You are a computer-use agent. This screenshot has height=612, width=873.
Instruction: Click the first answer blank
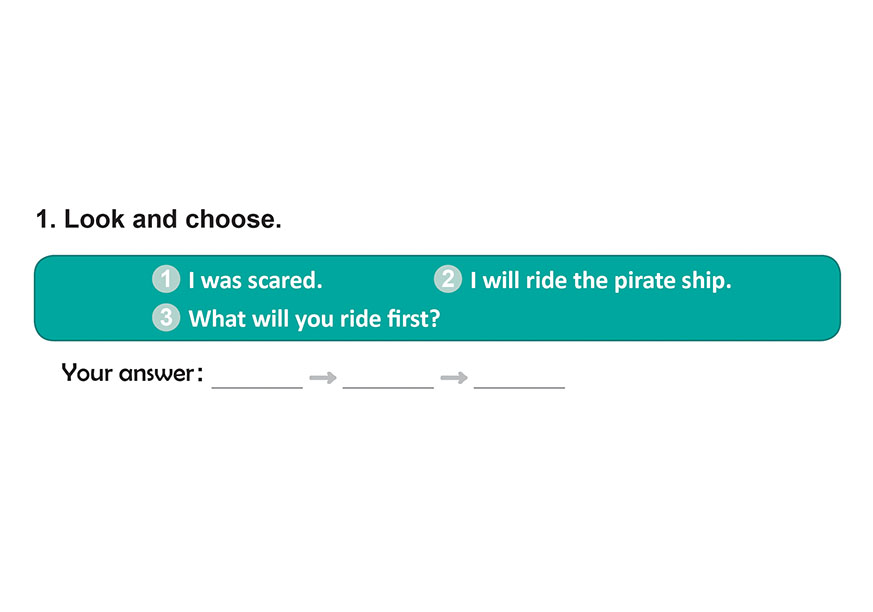[x=257, y=378]
